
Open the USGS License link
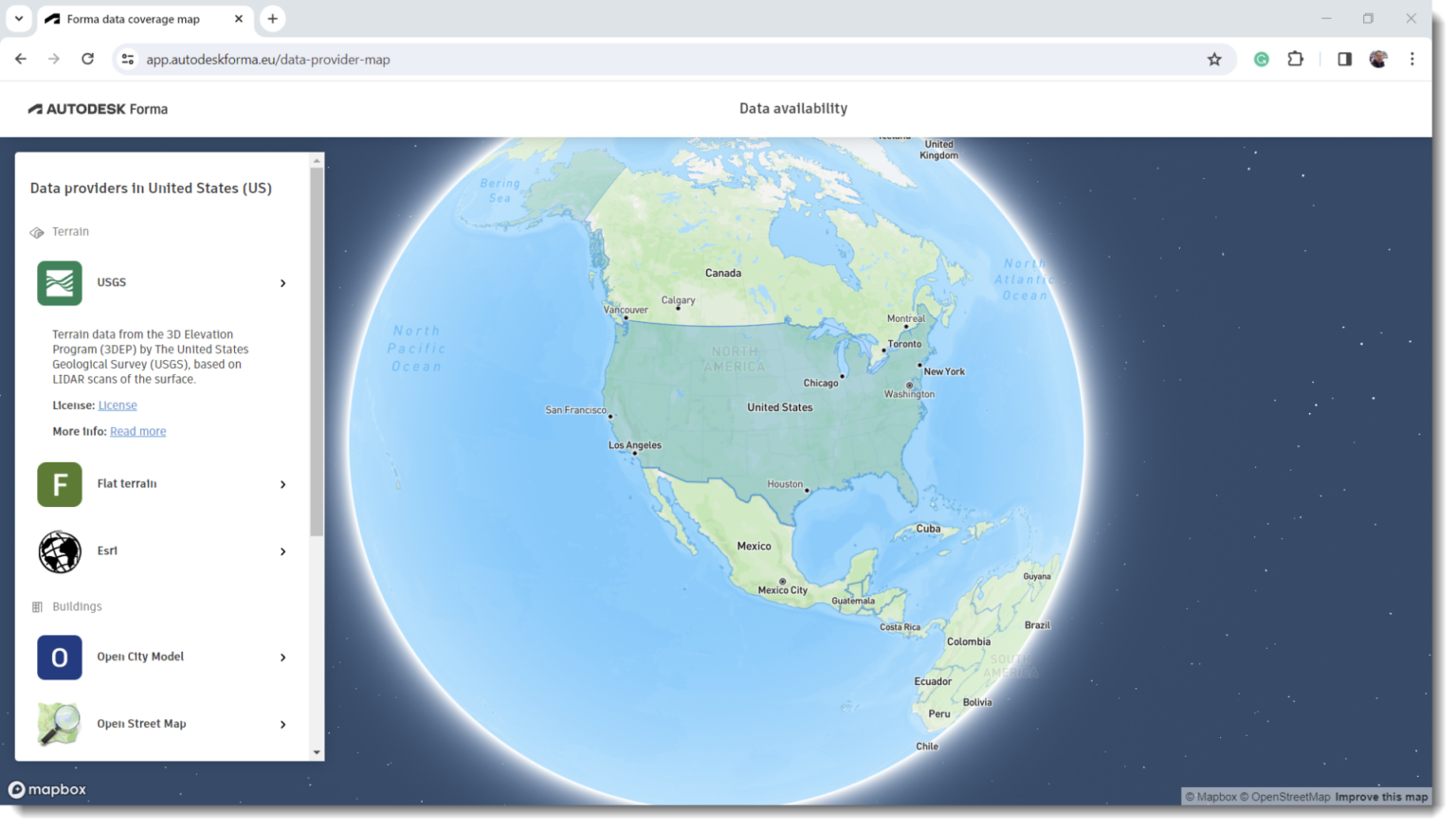[x=118, y=405]
